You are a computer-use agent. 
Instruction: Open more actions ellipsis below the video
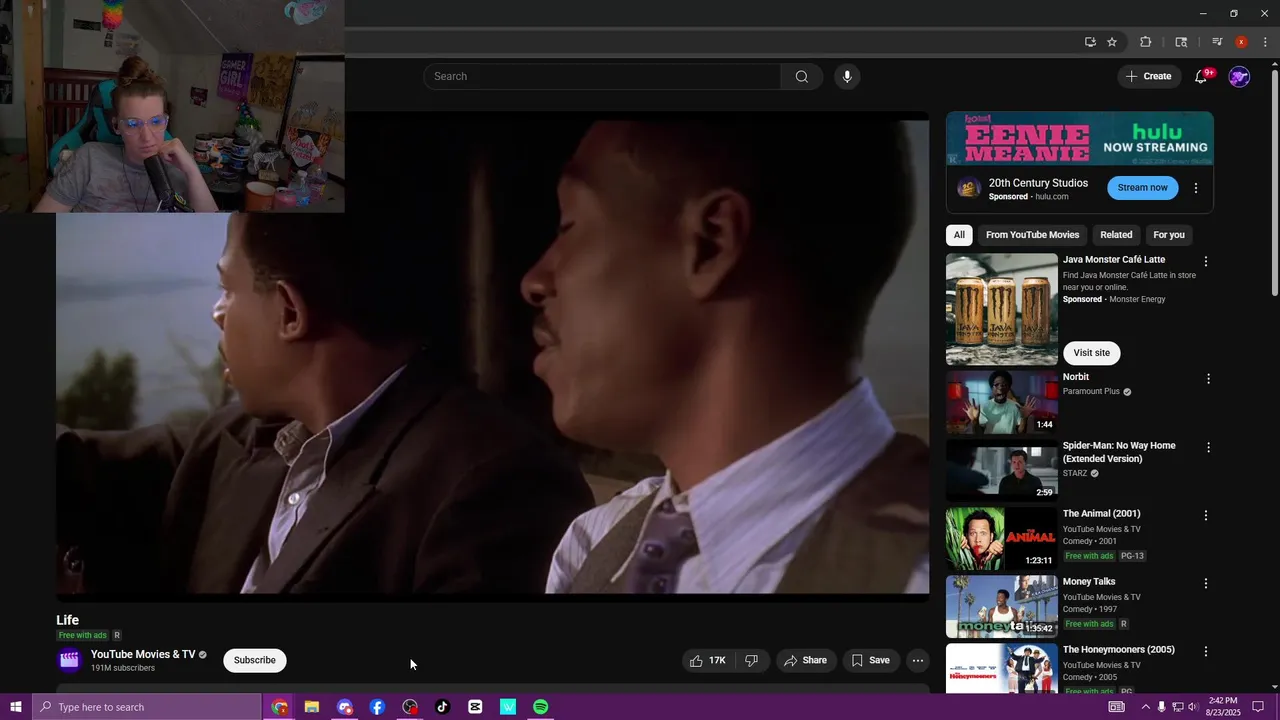918,660
